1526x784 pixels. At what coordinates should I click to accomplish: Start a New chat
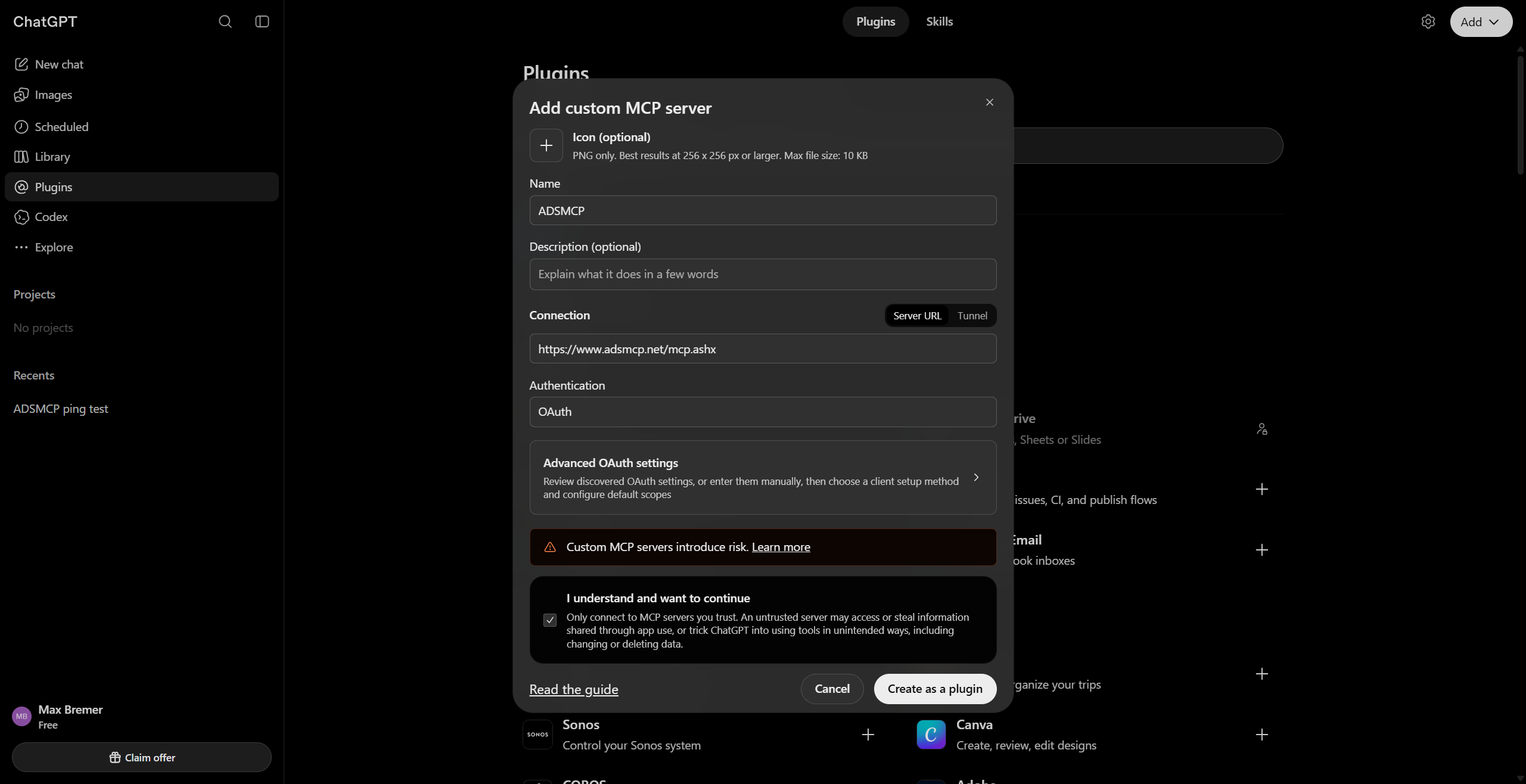(141, 64)
